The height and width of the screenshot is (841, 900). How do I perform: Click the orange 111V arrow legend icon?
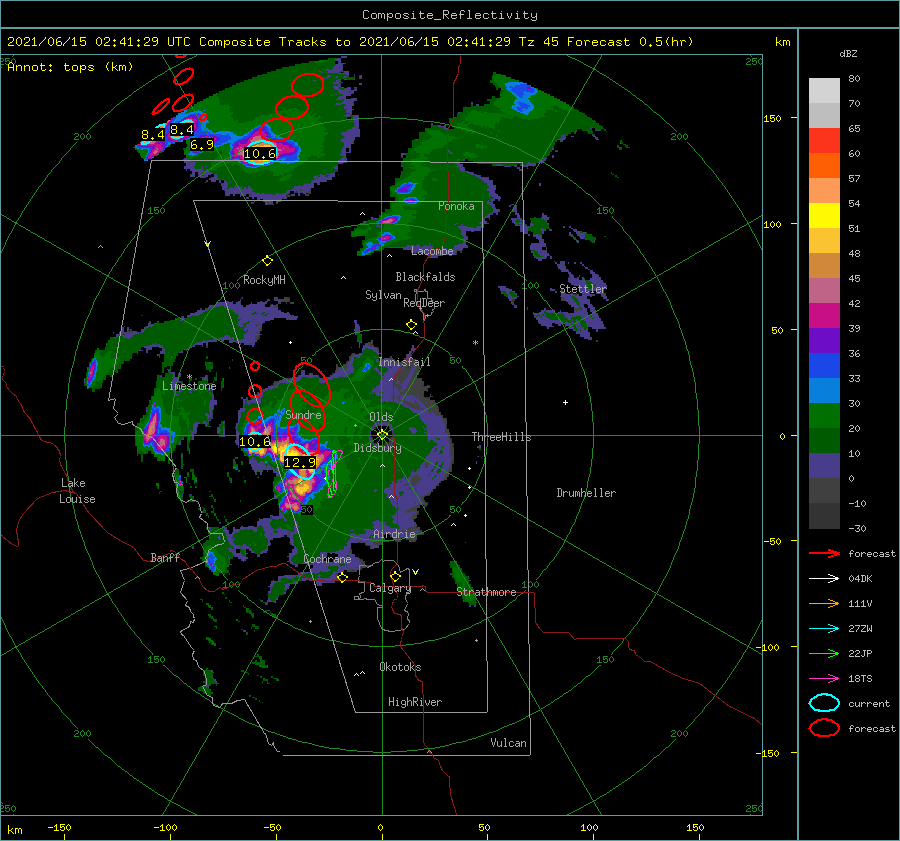click(x=824, y=603)
